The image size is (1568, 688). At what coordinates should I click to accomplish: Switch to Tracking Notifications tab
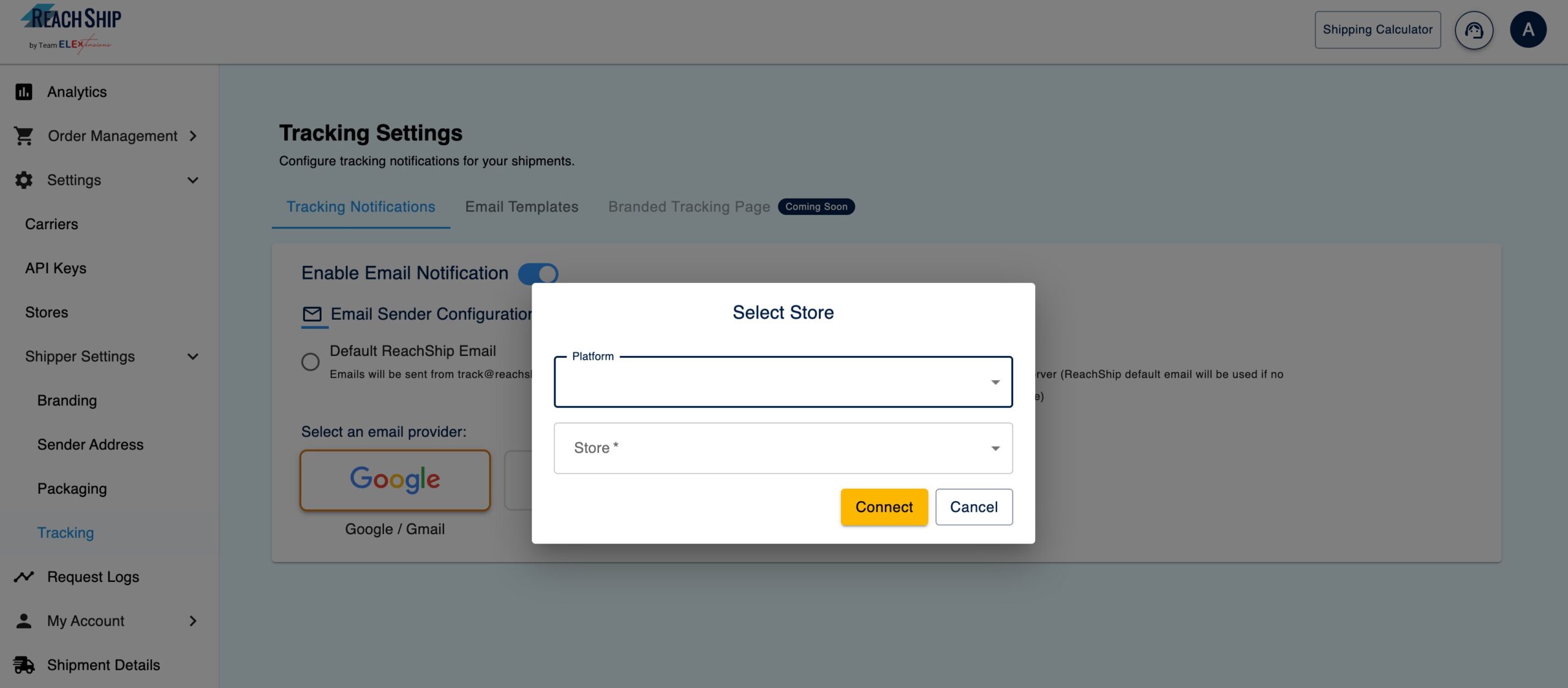tap(361, 207)
